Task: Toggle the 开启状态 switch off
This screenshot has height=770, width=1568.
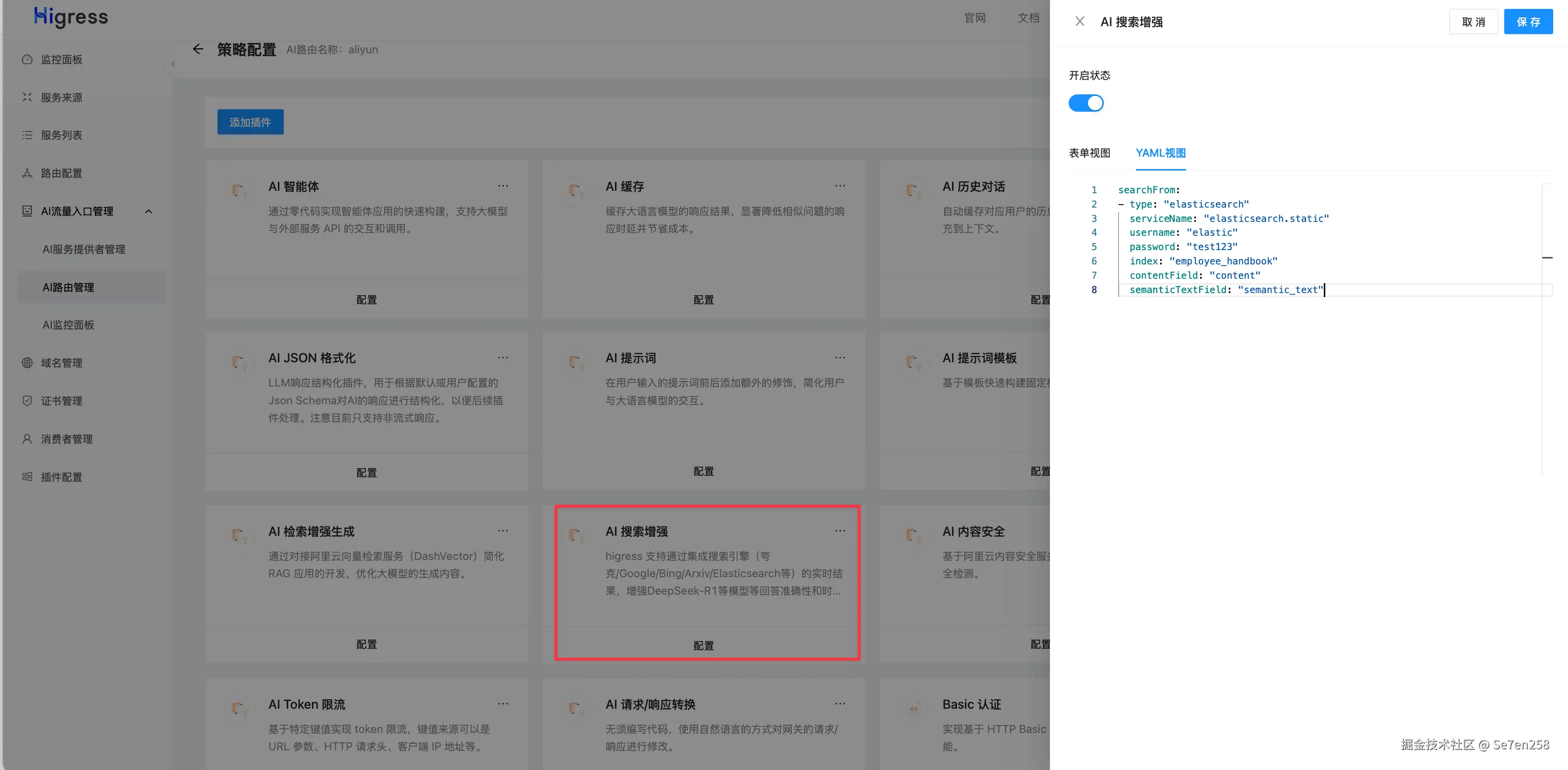Action: pyautogui.click(x=1086, y=103)
